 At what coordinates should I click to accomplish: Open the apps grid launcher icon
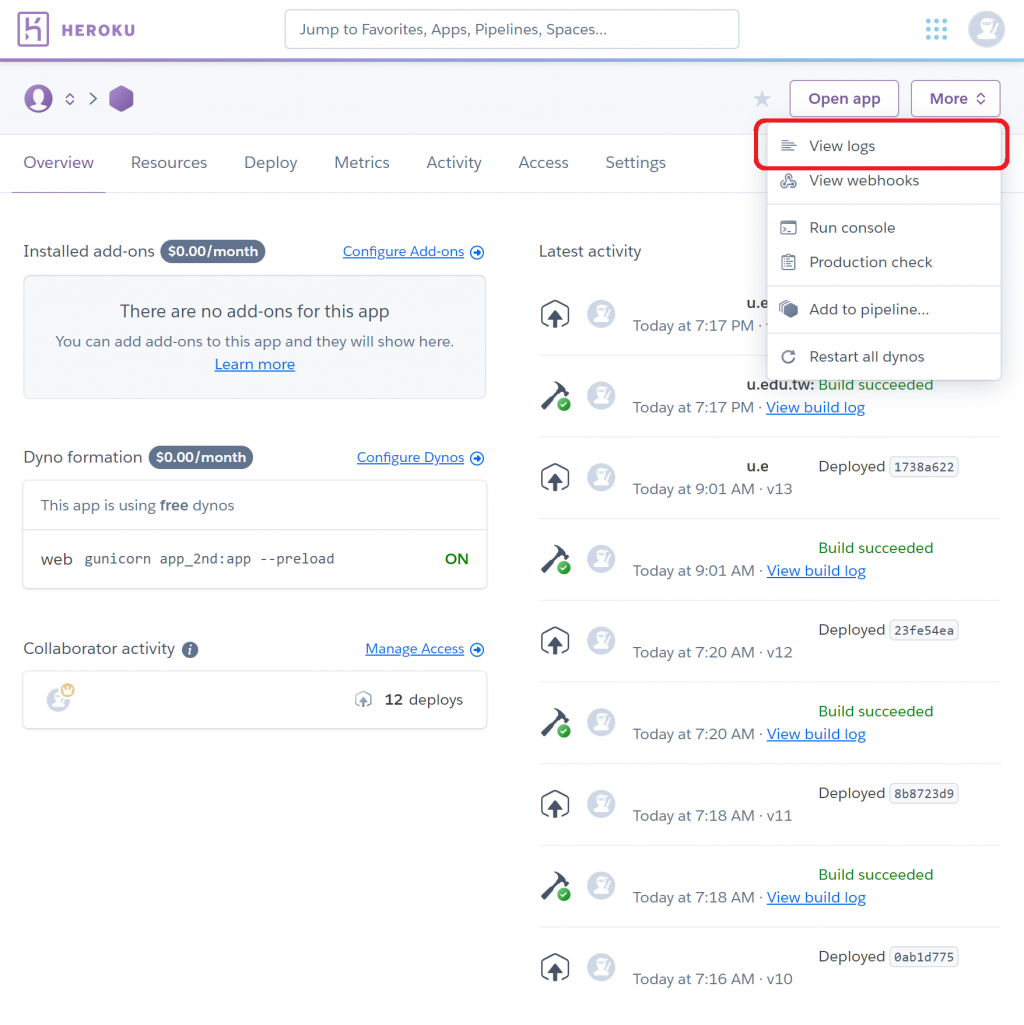[936, 29]
